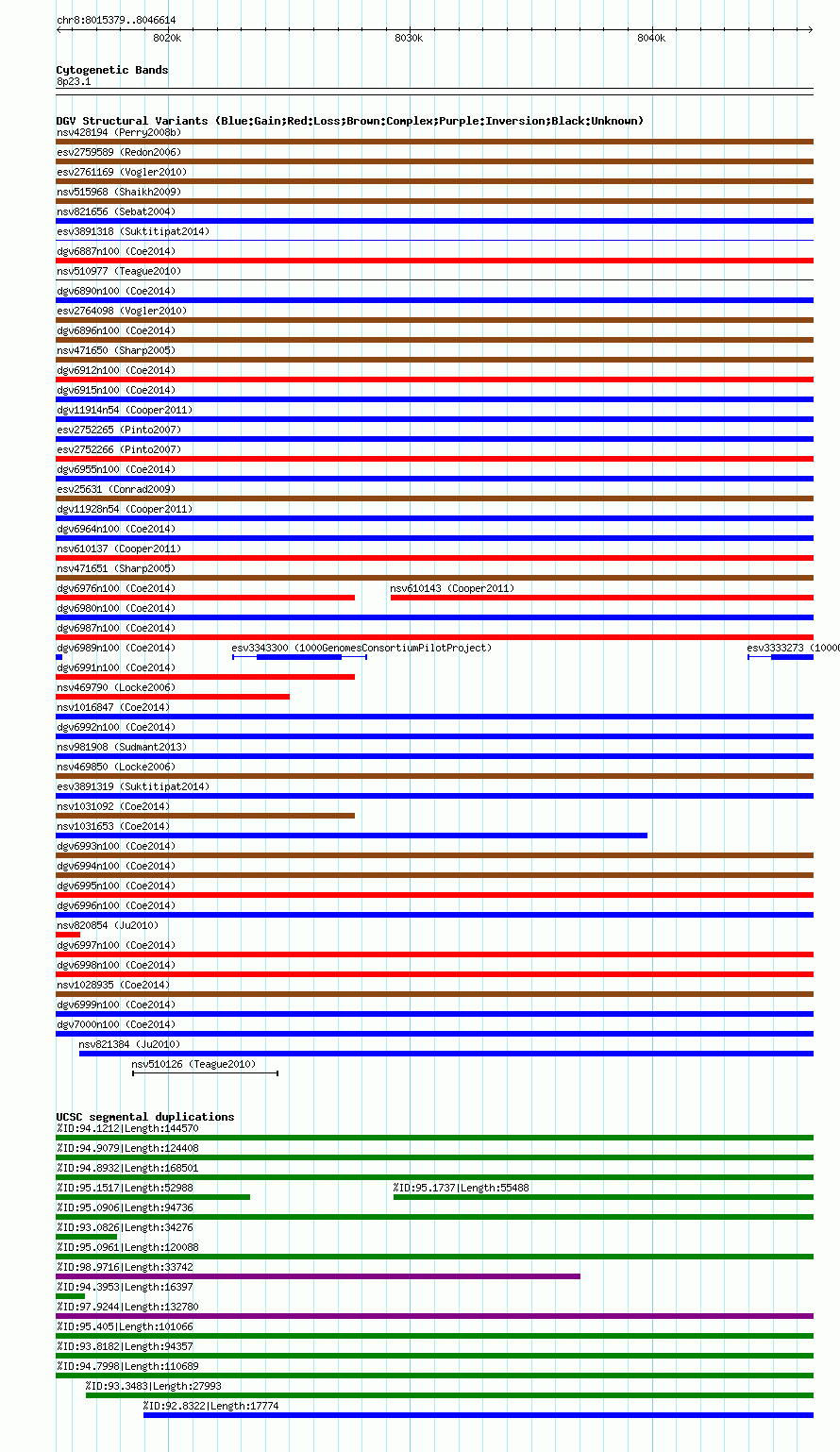Click the green bar under %ID:95.1517|Length:52988
840x1452 pixels.
tap(153, 1197)
